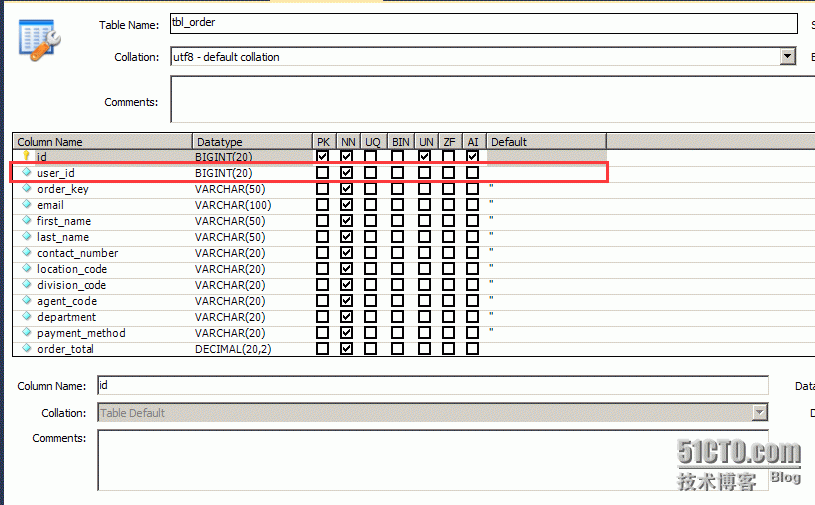
Task: Select the location_code column name
Action: [72, 269]
